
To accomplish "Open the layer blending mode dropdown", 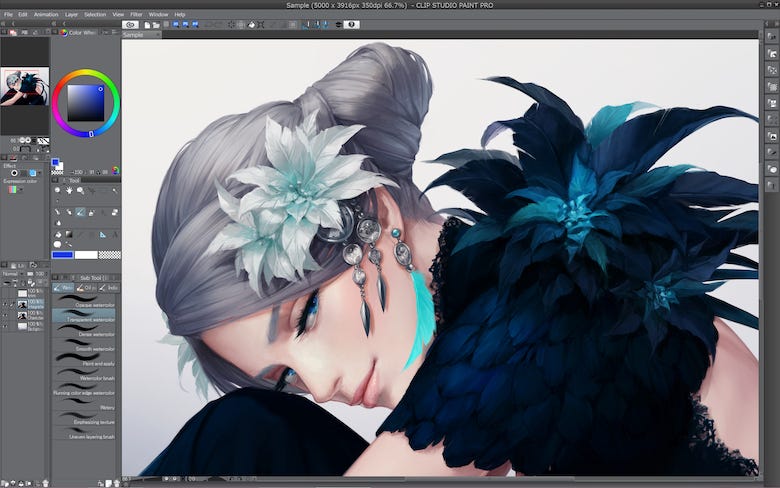I will pyautogui.click(x=12, y=272).
